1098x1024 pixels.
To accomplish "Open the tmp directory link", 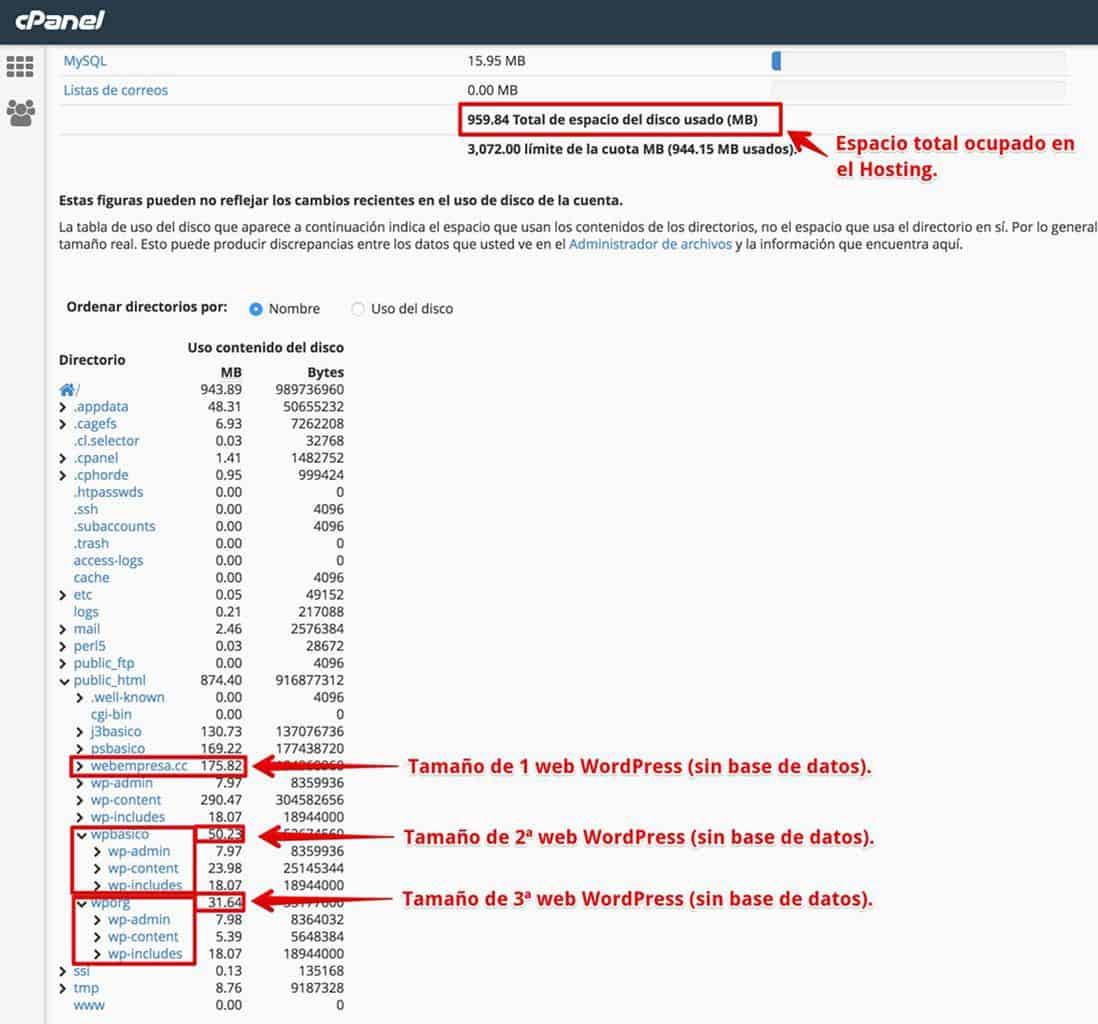I will click(86, 988).
